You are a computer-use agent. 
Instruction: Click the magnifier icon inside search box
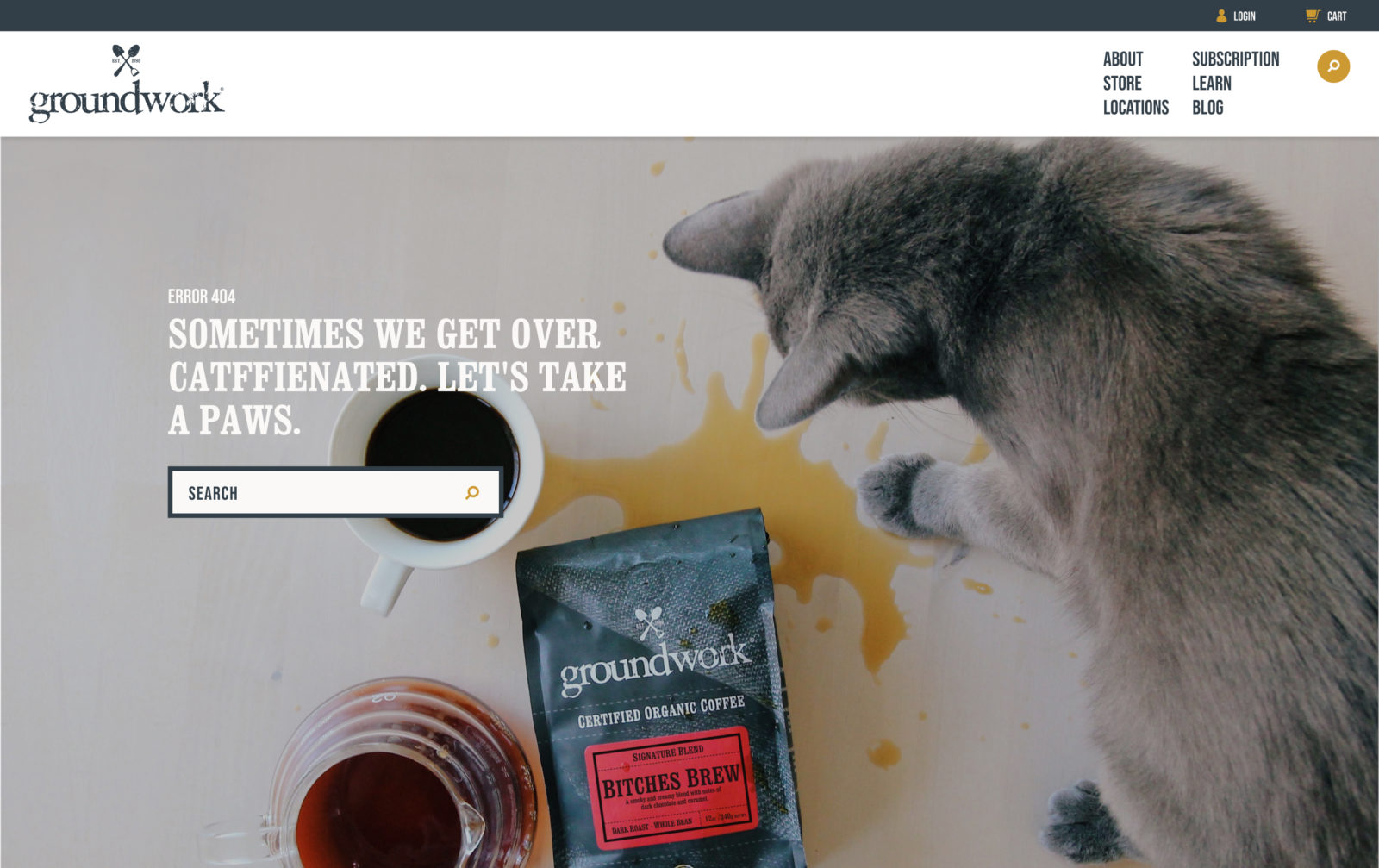point(472,492)
